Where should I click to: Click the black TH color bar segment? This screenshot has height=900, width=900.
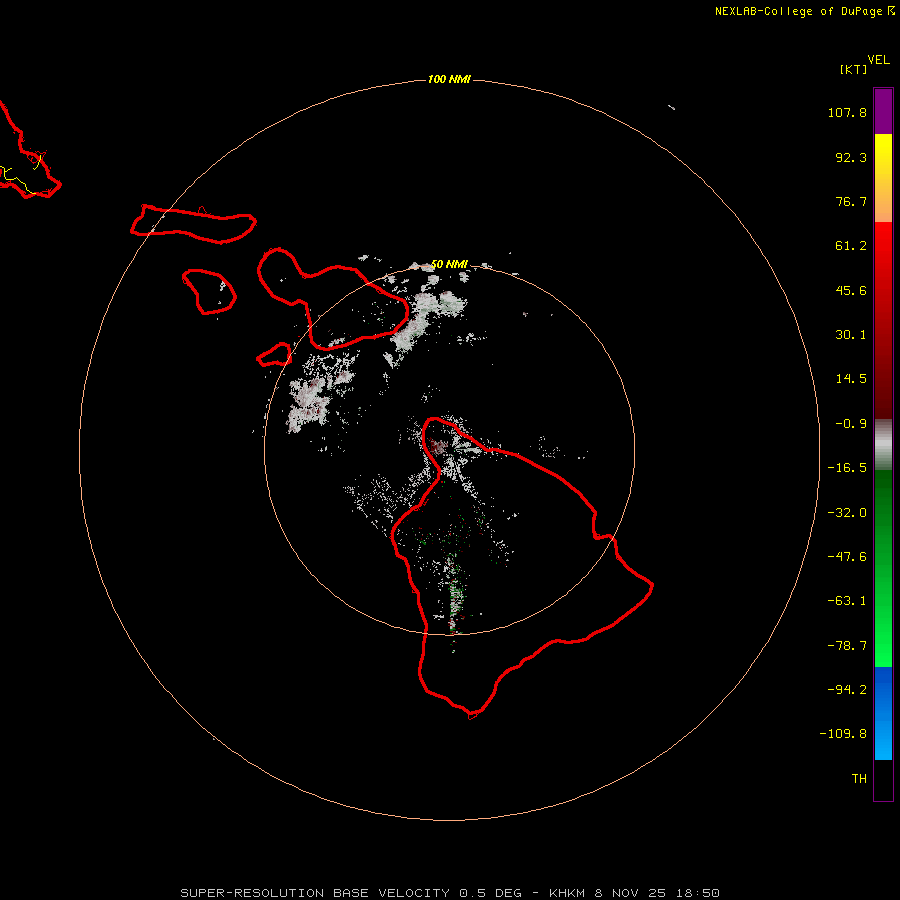(883, 779)
